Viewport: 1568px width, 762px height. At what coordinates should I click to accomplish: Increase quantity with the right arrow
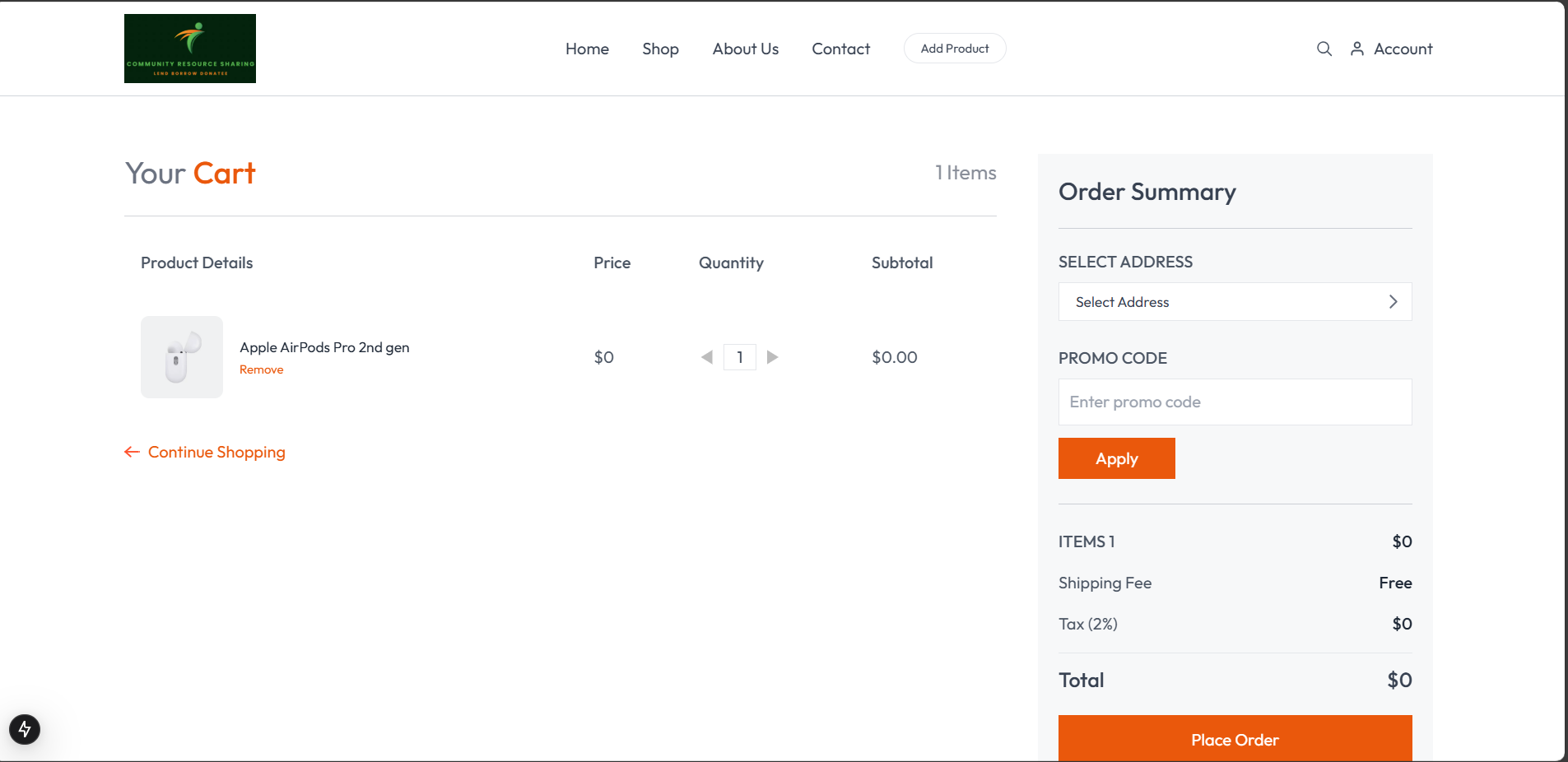[772, 357]
